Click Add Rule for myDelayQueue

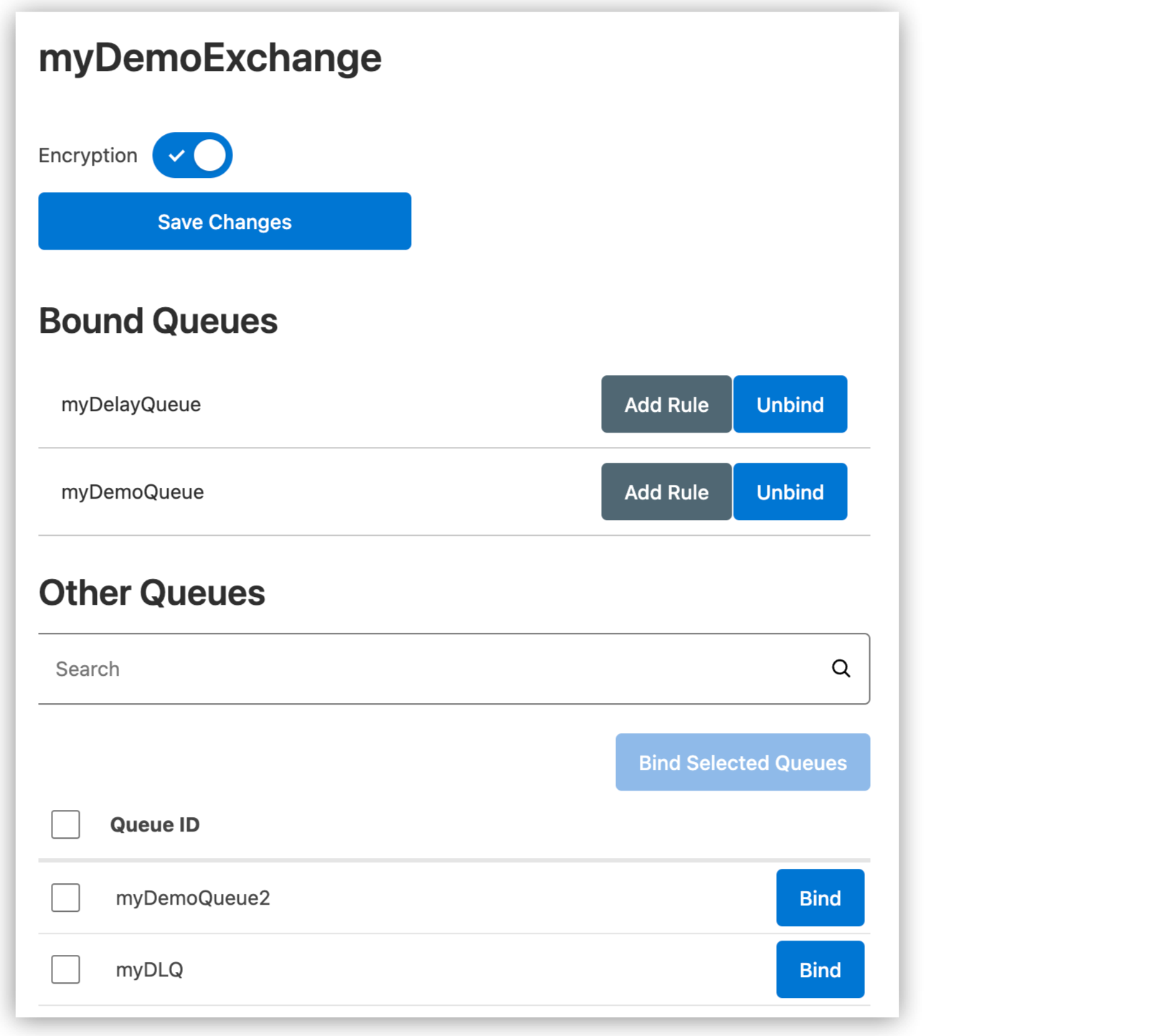pos(666,404)
